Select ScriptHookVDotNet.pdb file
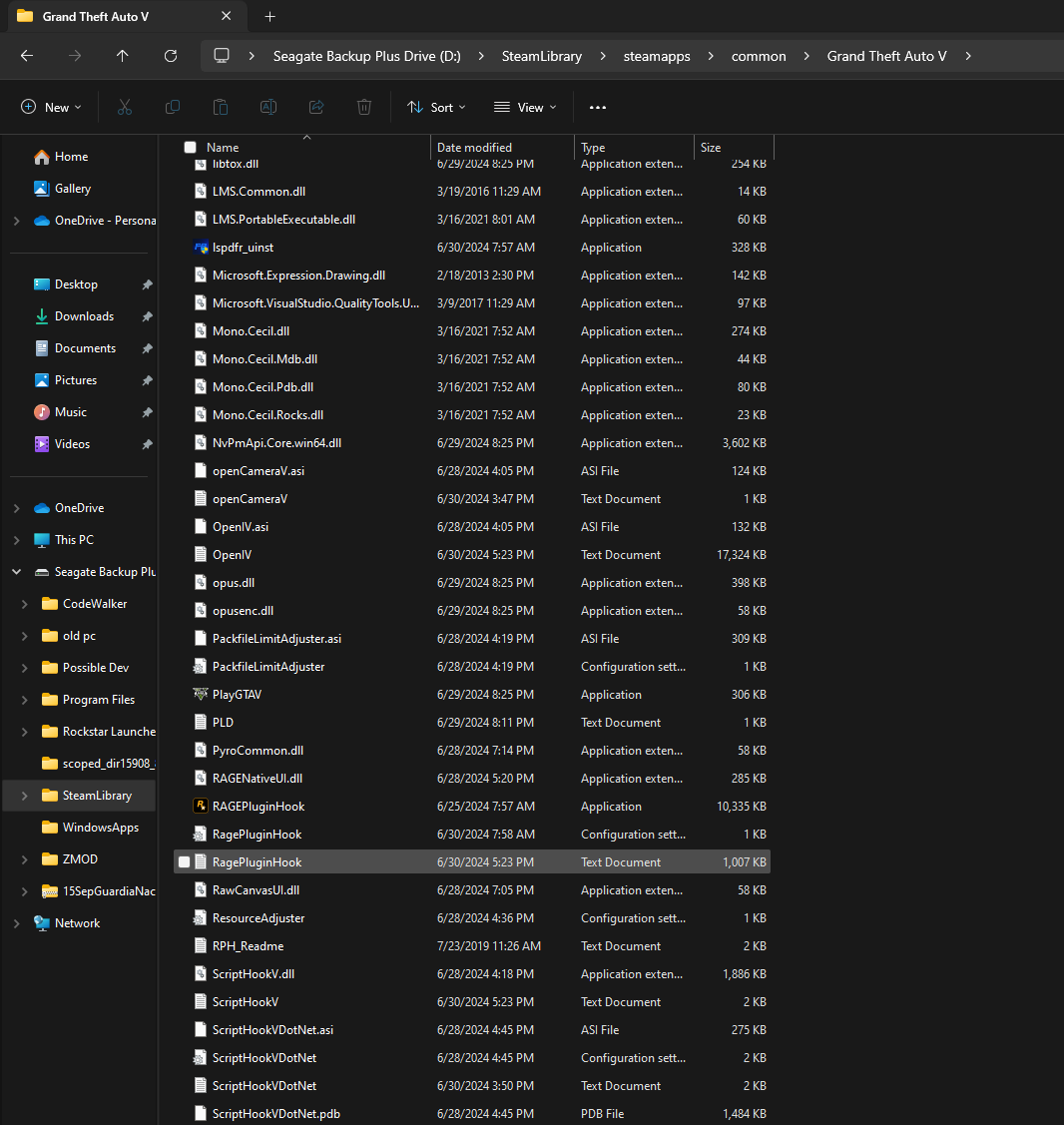This screenshot has width=1064, height=1125. click(472, 1114)
